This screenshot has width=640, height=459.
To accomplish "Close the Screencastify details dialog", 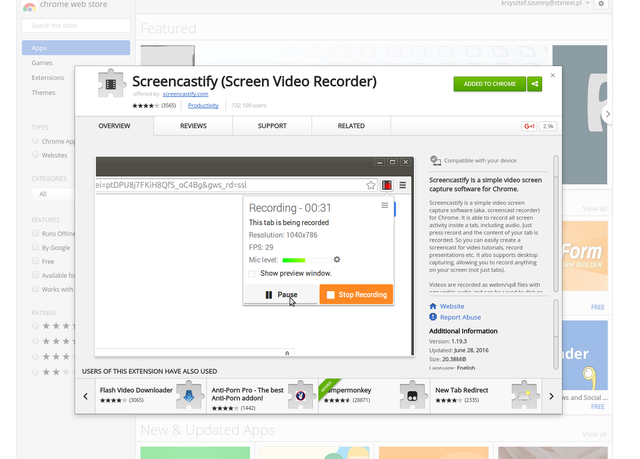I will point(553,75).
